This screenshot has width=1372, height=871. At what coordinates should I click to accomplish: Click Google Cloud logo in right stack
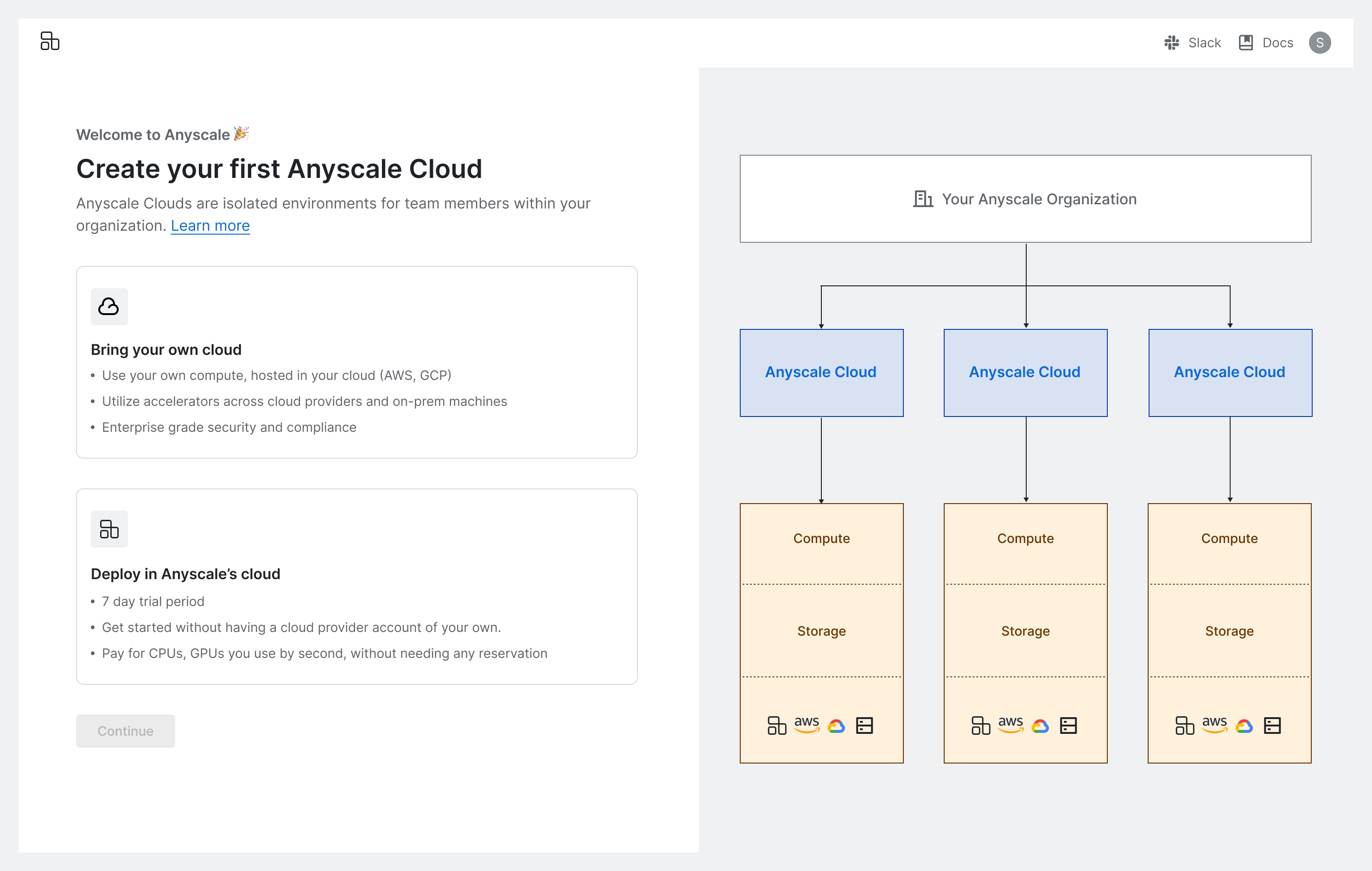pyautogui.click(x=1245, y=726)
